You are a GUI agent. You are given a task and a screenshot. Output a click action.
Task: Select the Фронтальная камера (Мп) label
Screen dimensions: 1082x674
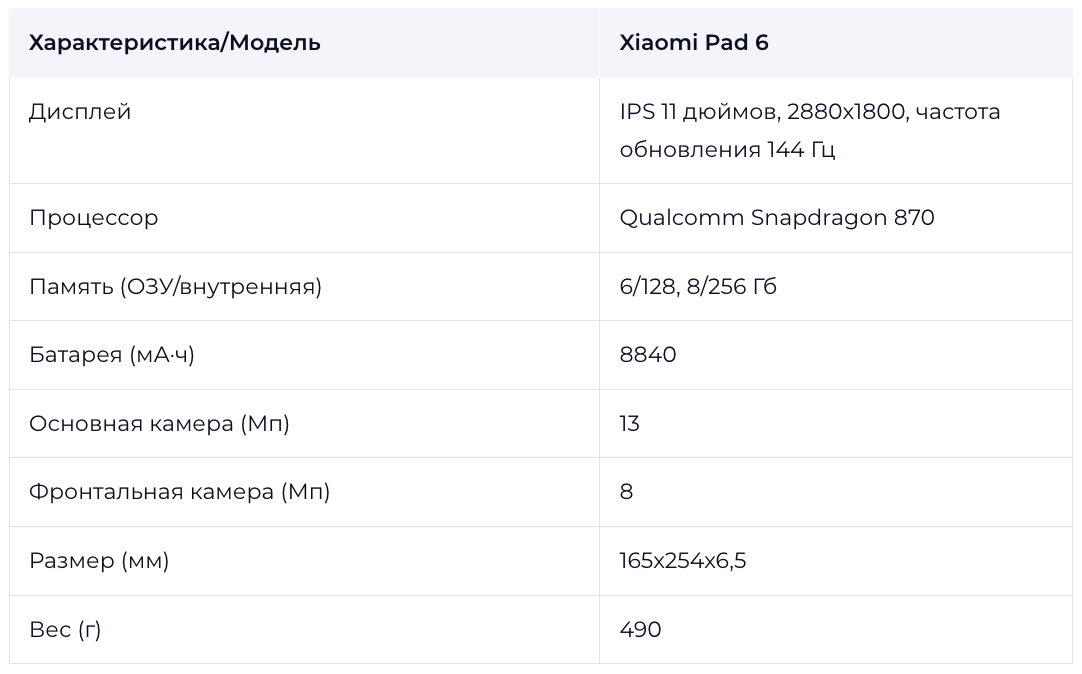(179, 492)
